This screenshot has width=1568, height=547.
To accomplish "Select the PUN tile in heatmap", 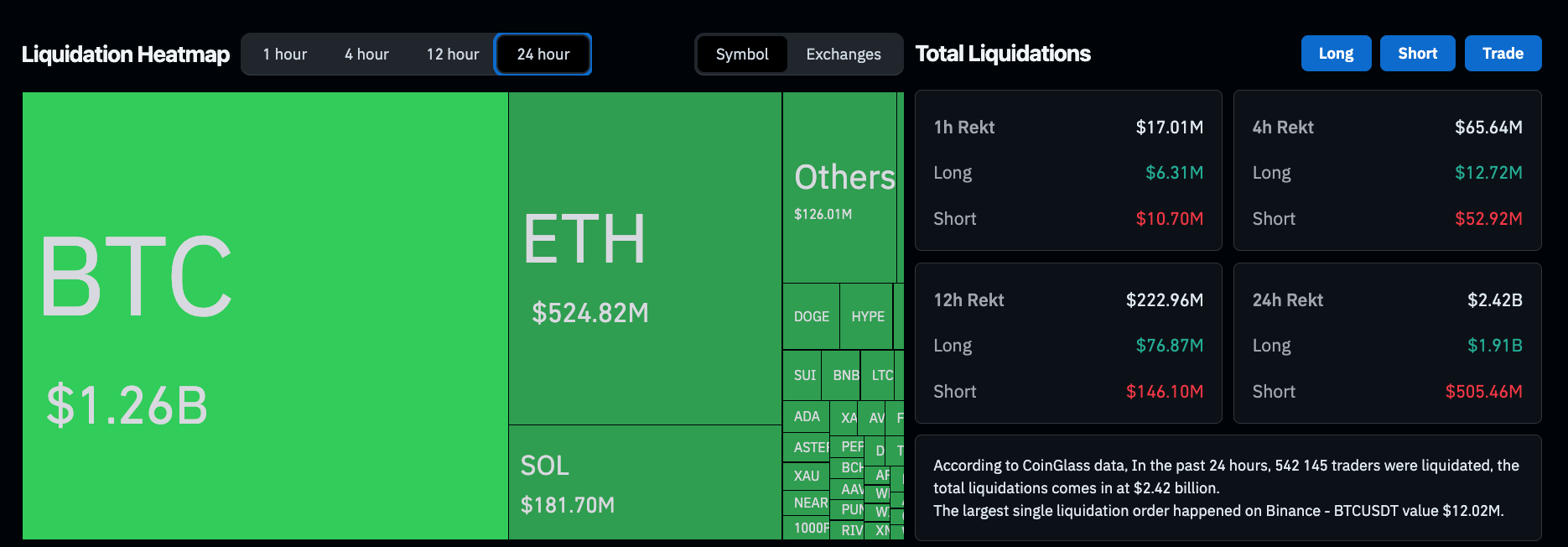I will click(x=847, y=509).
